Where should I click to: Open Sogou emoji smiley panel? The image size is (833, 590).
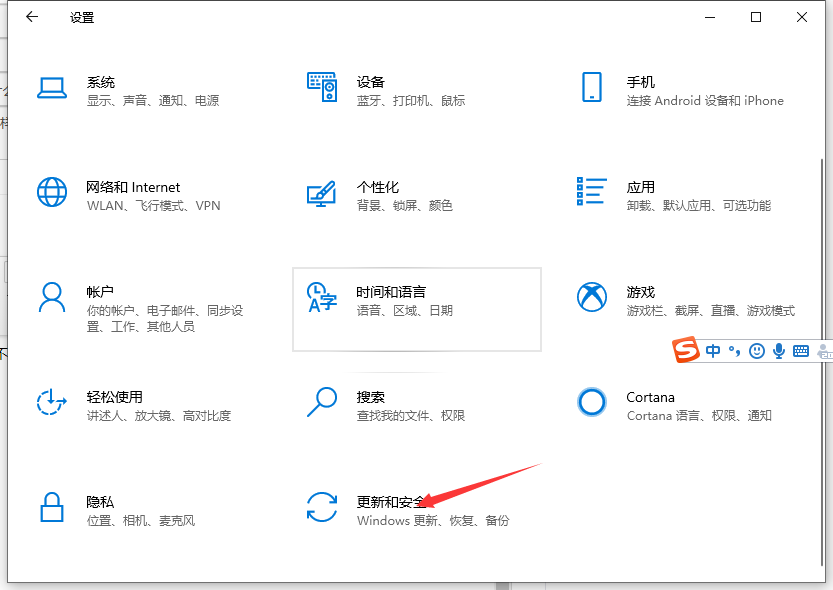pyautogui.click(x=756, y=351)
